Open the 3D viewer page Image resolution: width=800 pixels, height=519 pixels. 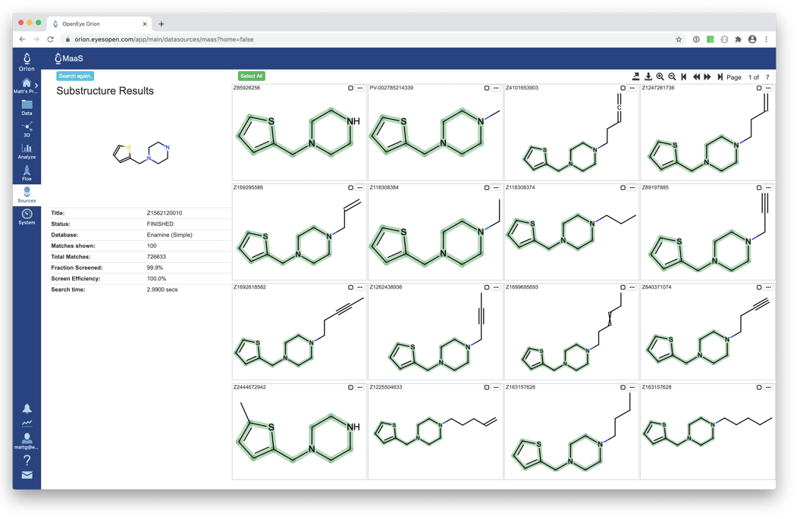(27, 129)
